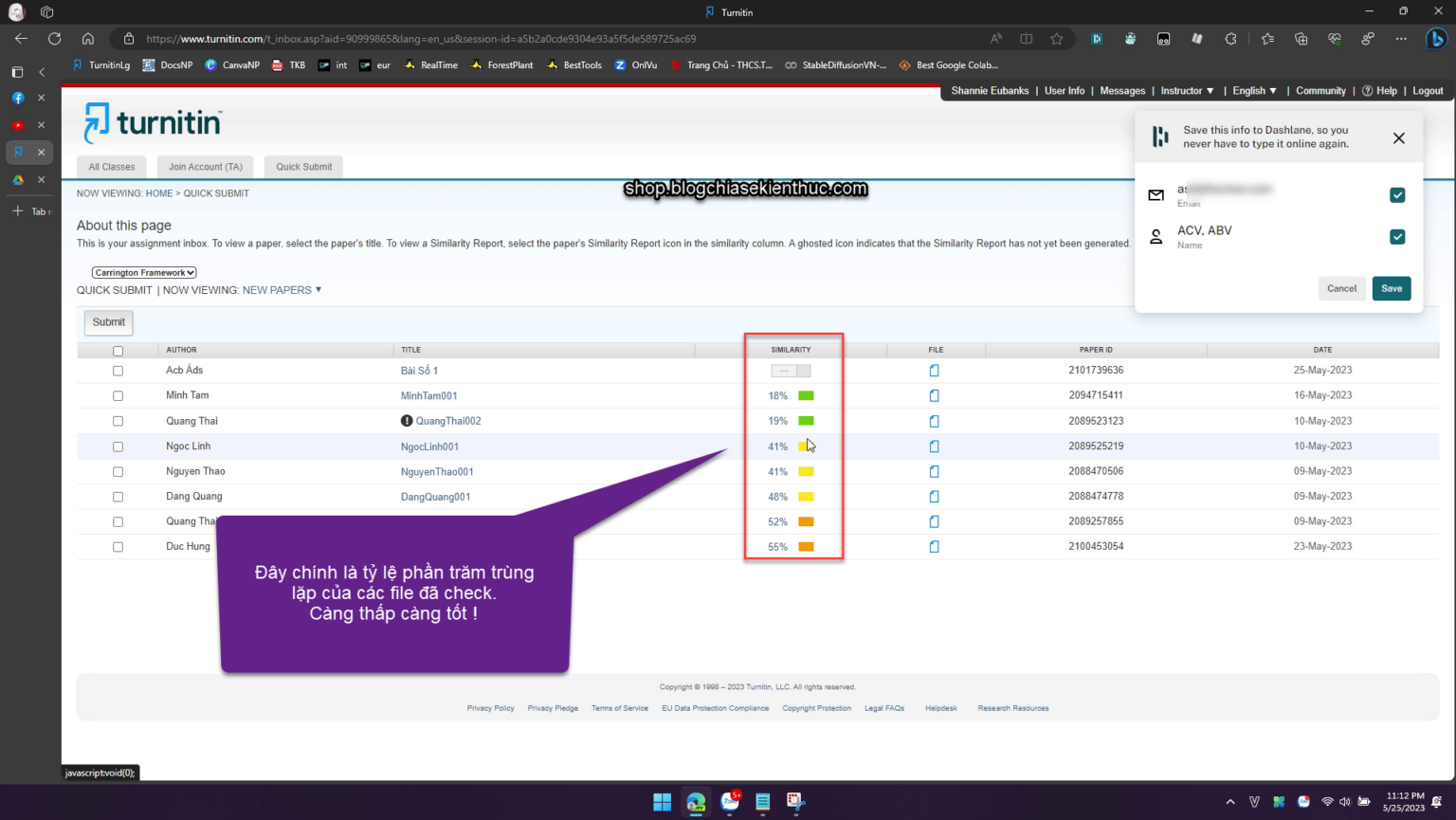
Task: Check the Minh Tam row checkbox
Action: (x=118, y=396)
